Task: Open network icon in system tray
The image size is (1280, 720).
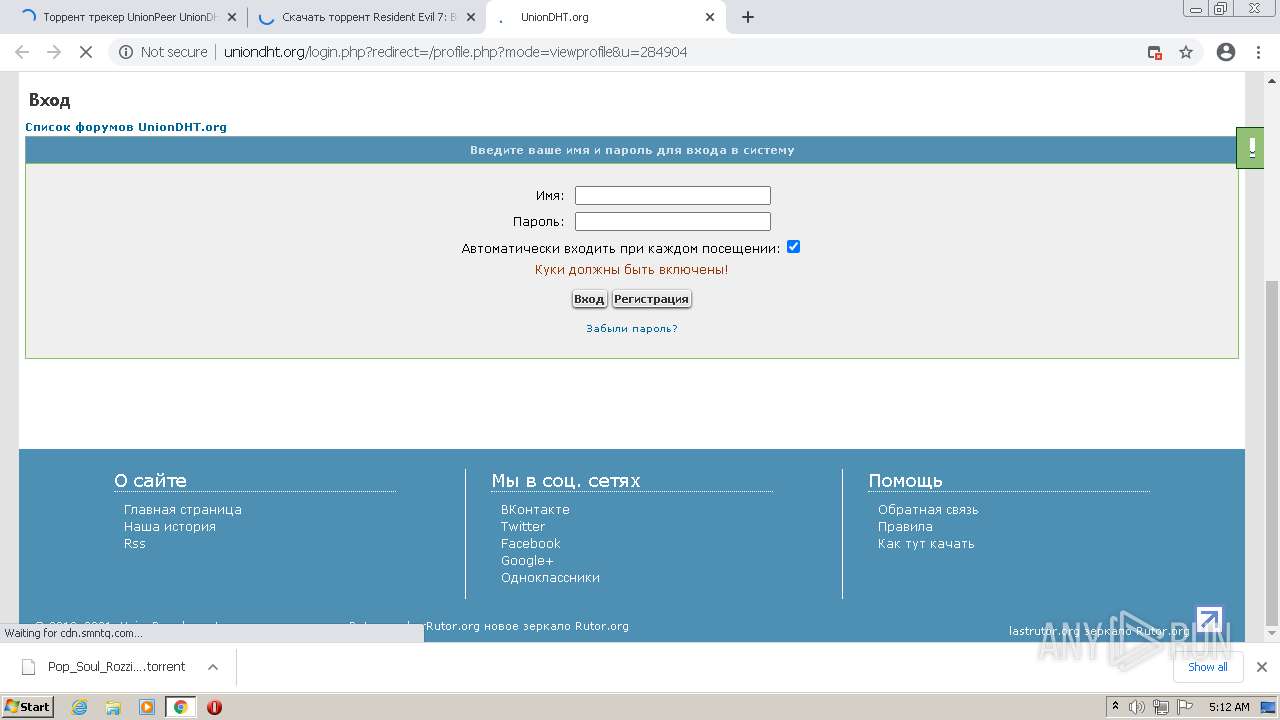Action: pyautogui.click(x=1160, y=707)
